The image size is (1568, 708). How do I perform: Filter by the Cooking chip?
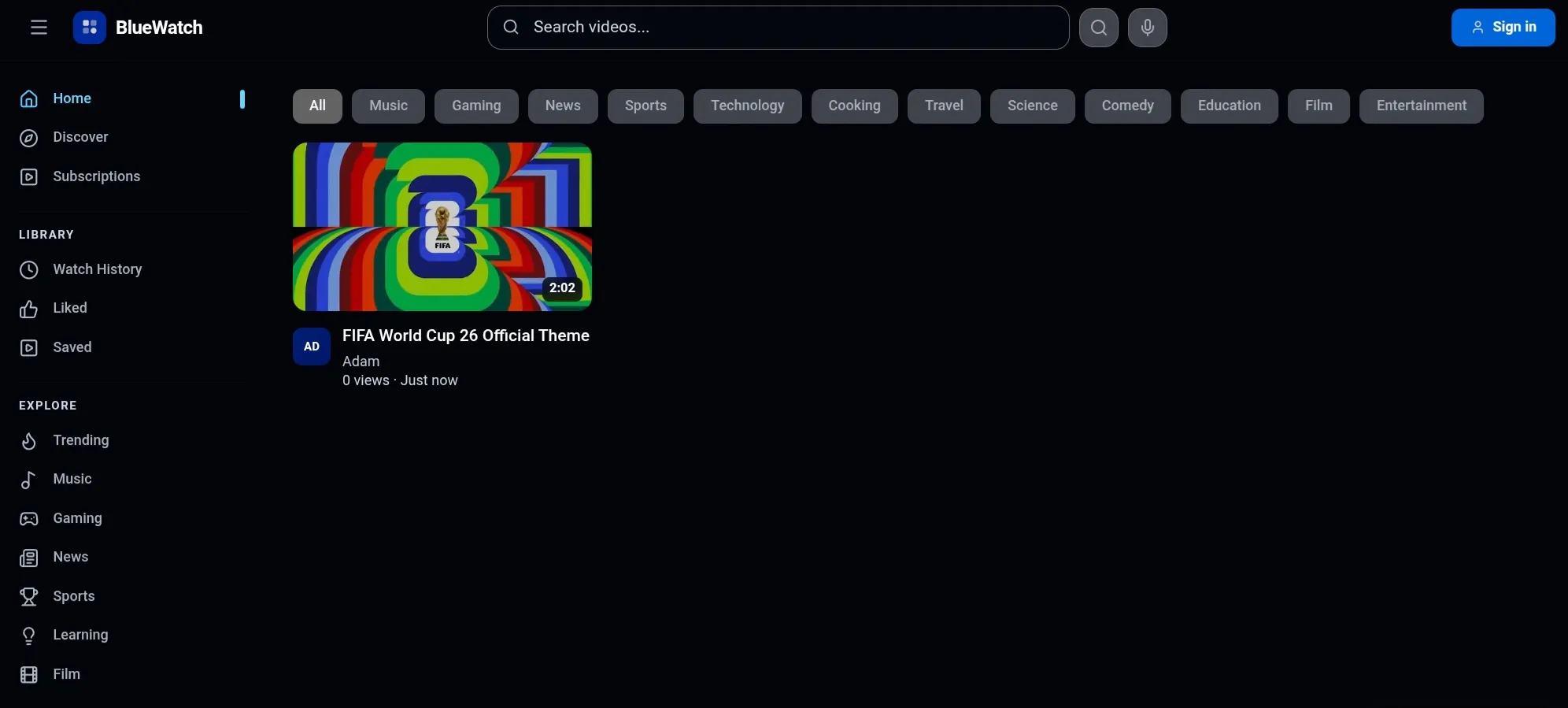pos(854,106)
